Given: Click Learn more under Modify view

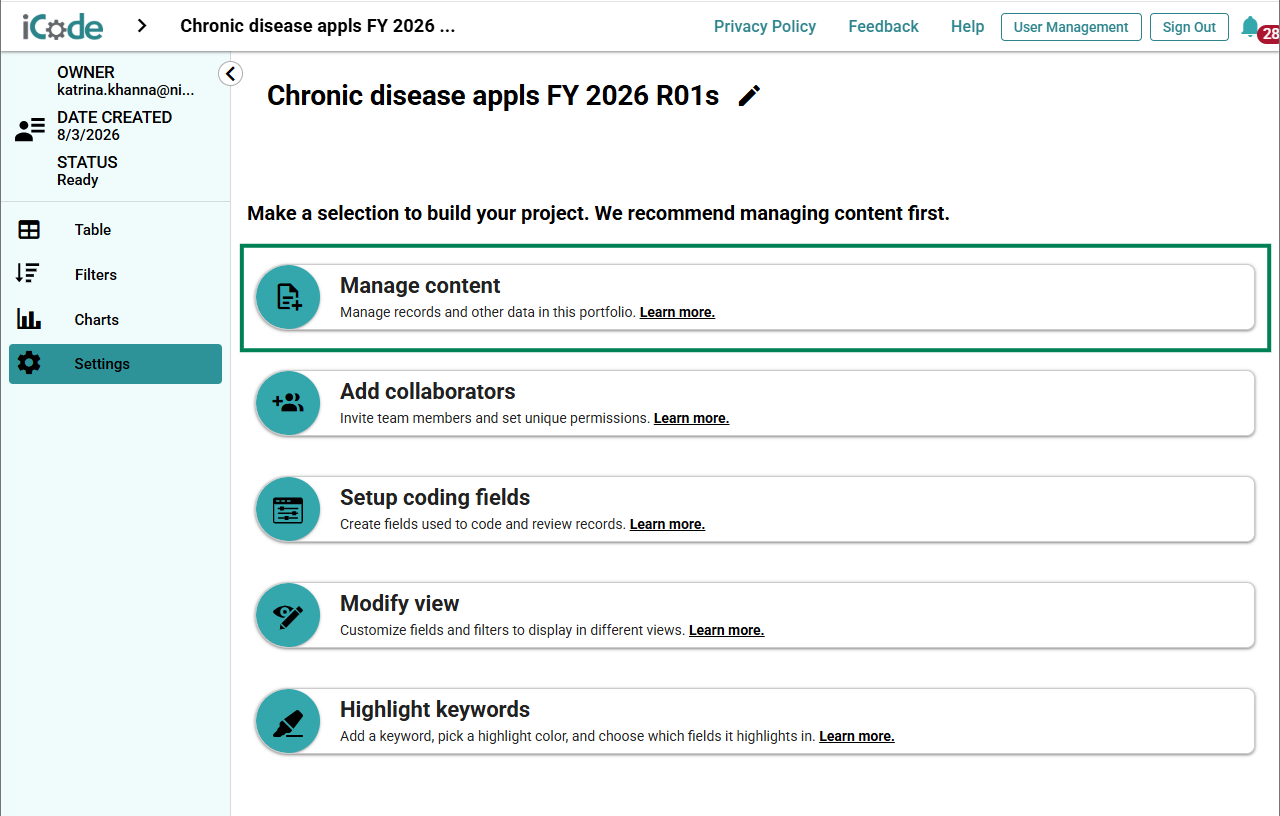Looking at the screenshot, I should click(x=726, y=630).
